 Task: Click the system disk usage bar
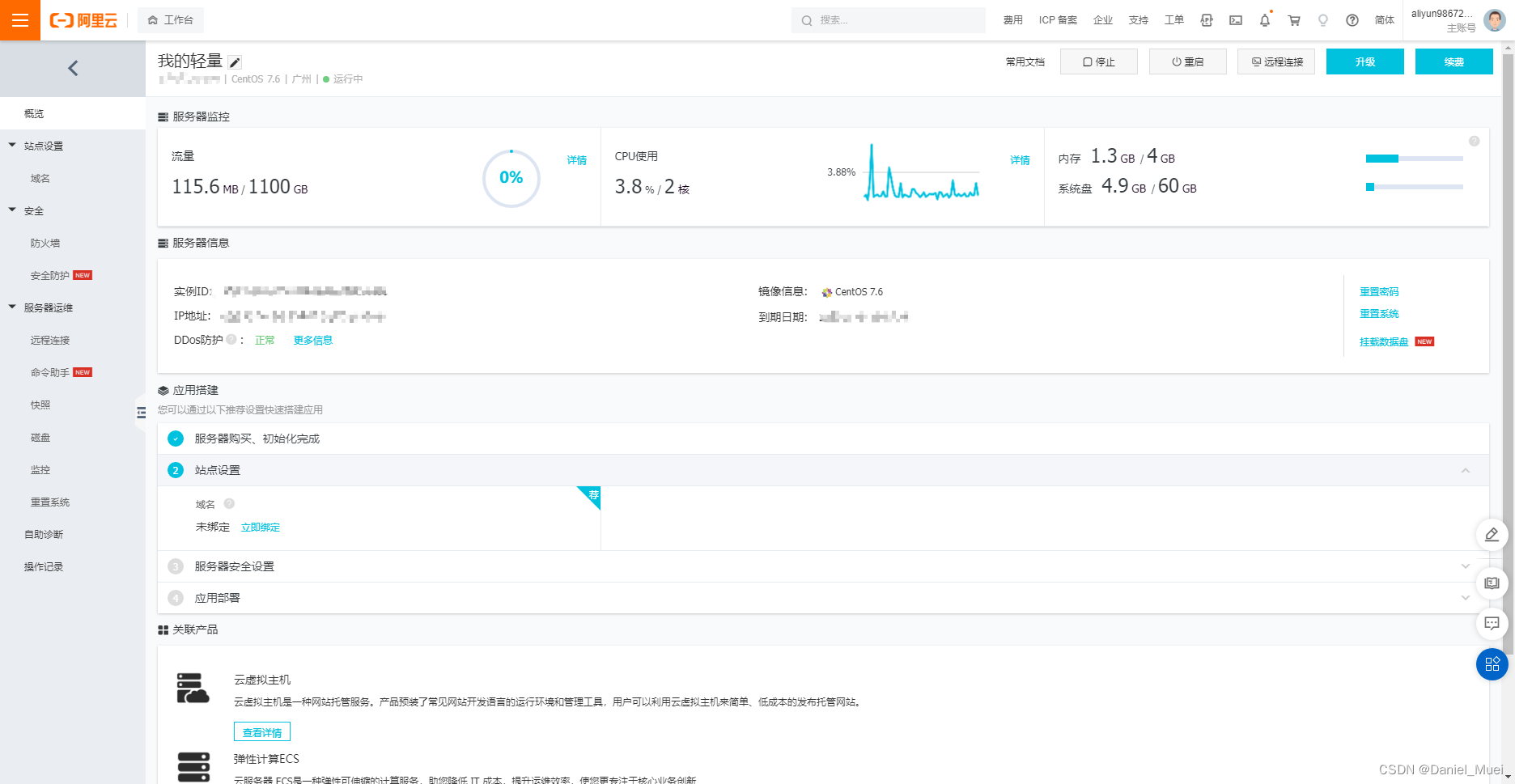pos(1415,187)
